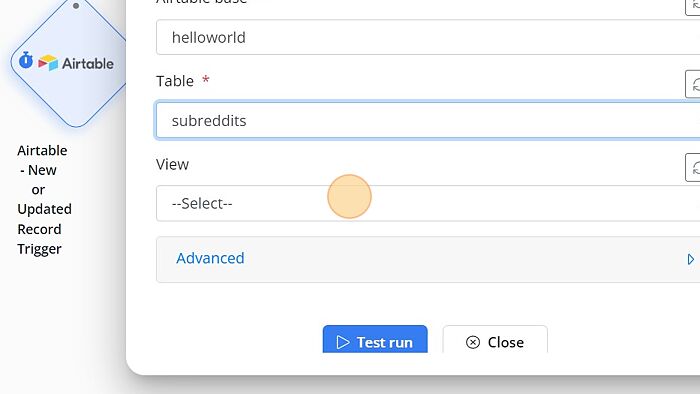Image resolution: width=700 pixels, height=394 pixels.
Task: Click the View field label
Action: pos(172,165)
